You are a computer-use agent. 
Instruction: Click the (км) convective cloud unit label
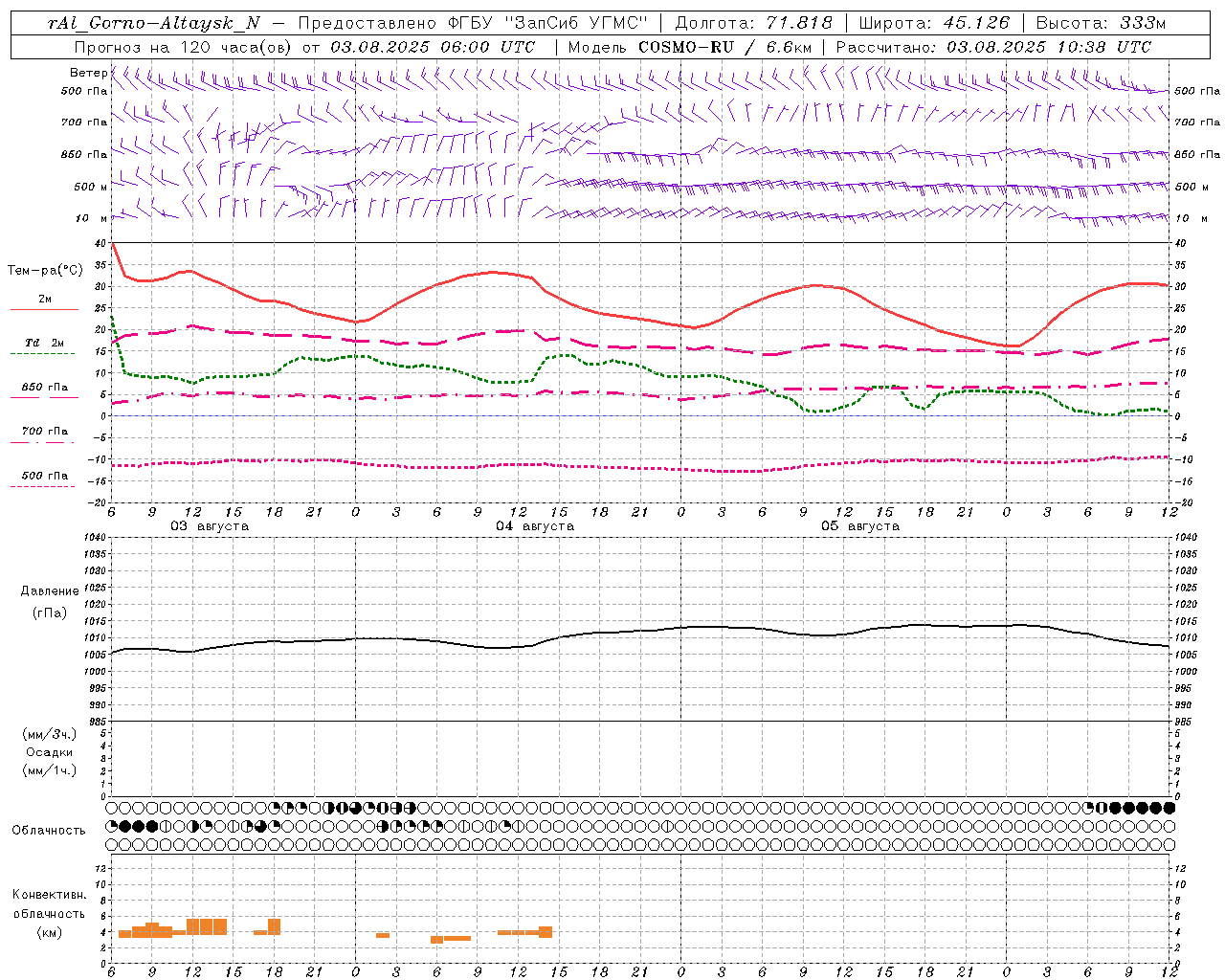pos(49,932)
